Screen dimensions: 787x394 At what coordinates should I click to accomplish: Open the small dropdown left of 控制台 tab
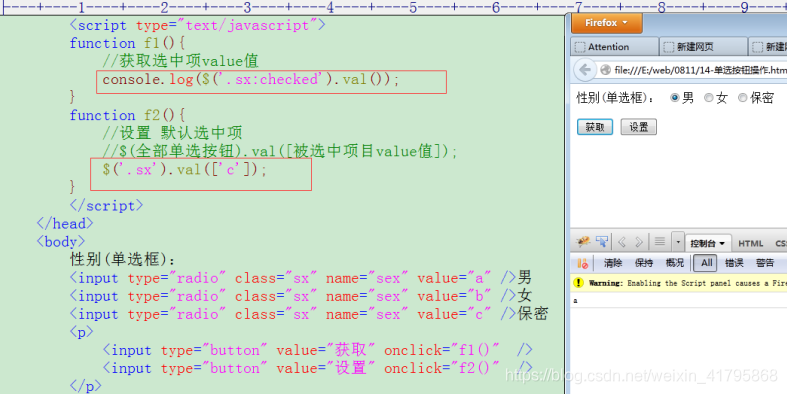pos(678,242)
